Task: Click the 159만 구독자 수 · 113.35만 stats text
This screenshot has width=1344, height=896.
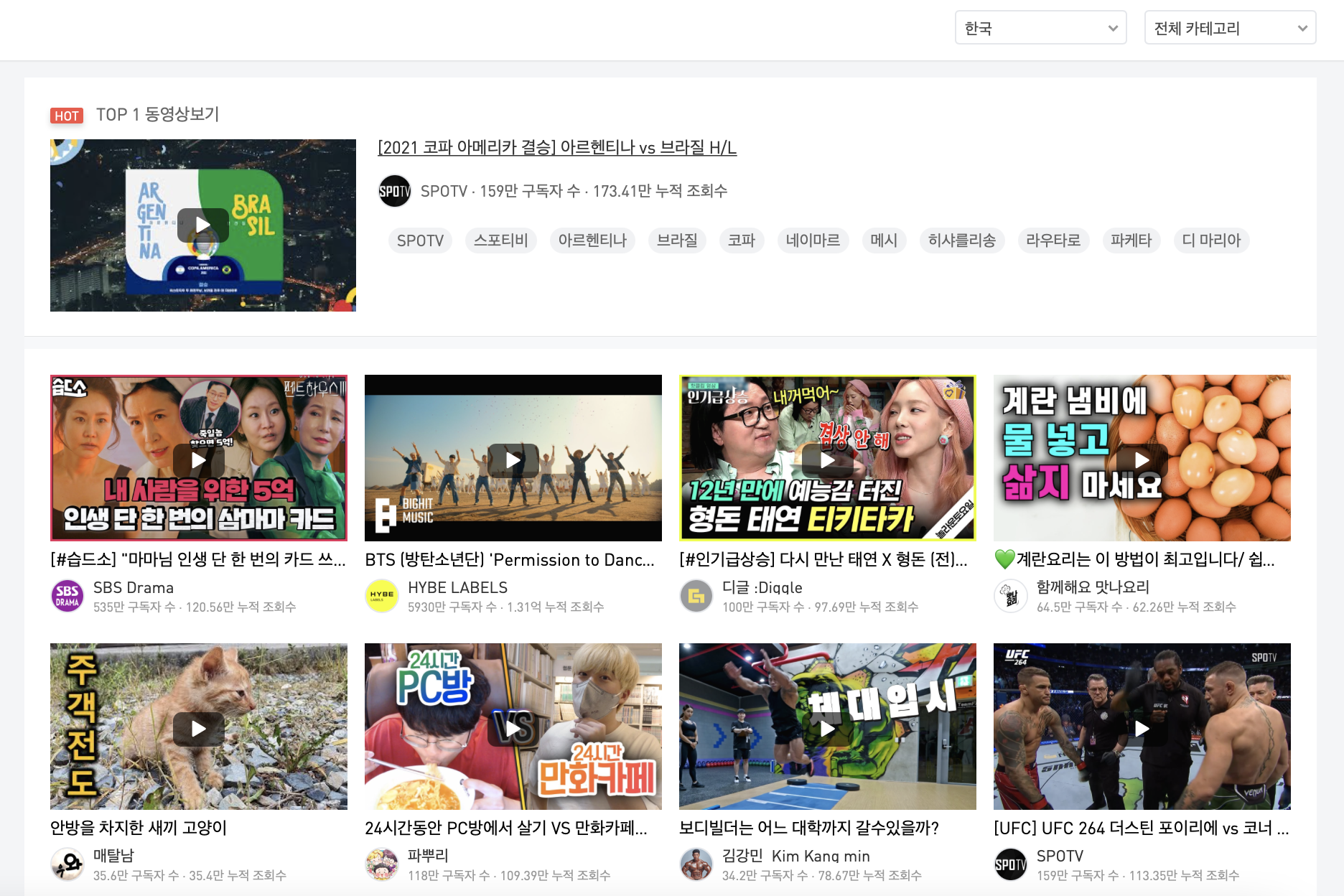Action: pos(1138,876)
